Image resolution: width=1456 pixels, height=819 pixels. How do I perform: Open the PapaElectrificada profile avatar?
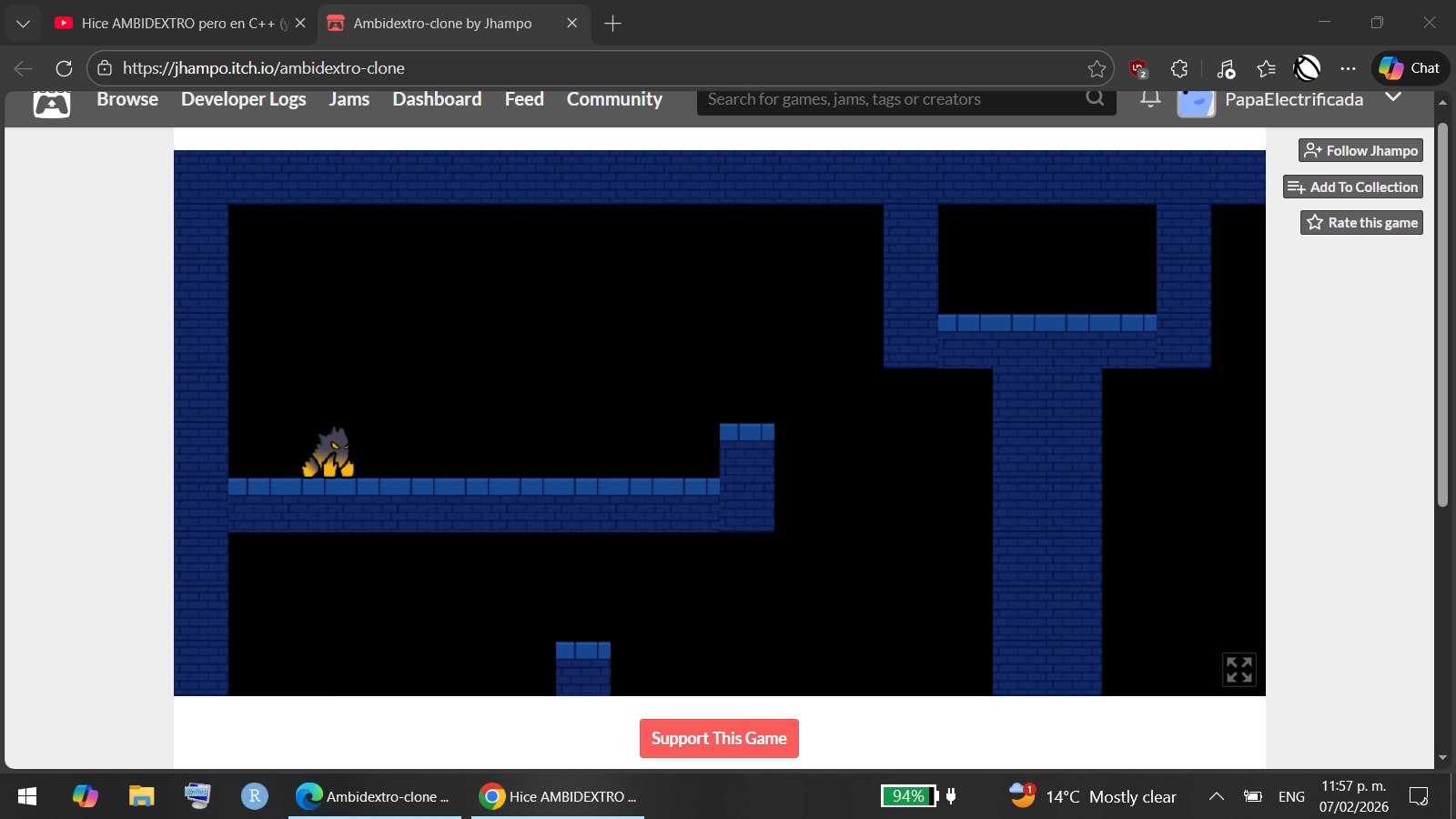(x=1196, y=102)
